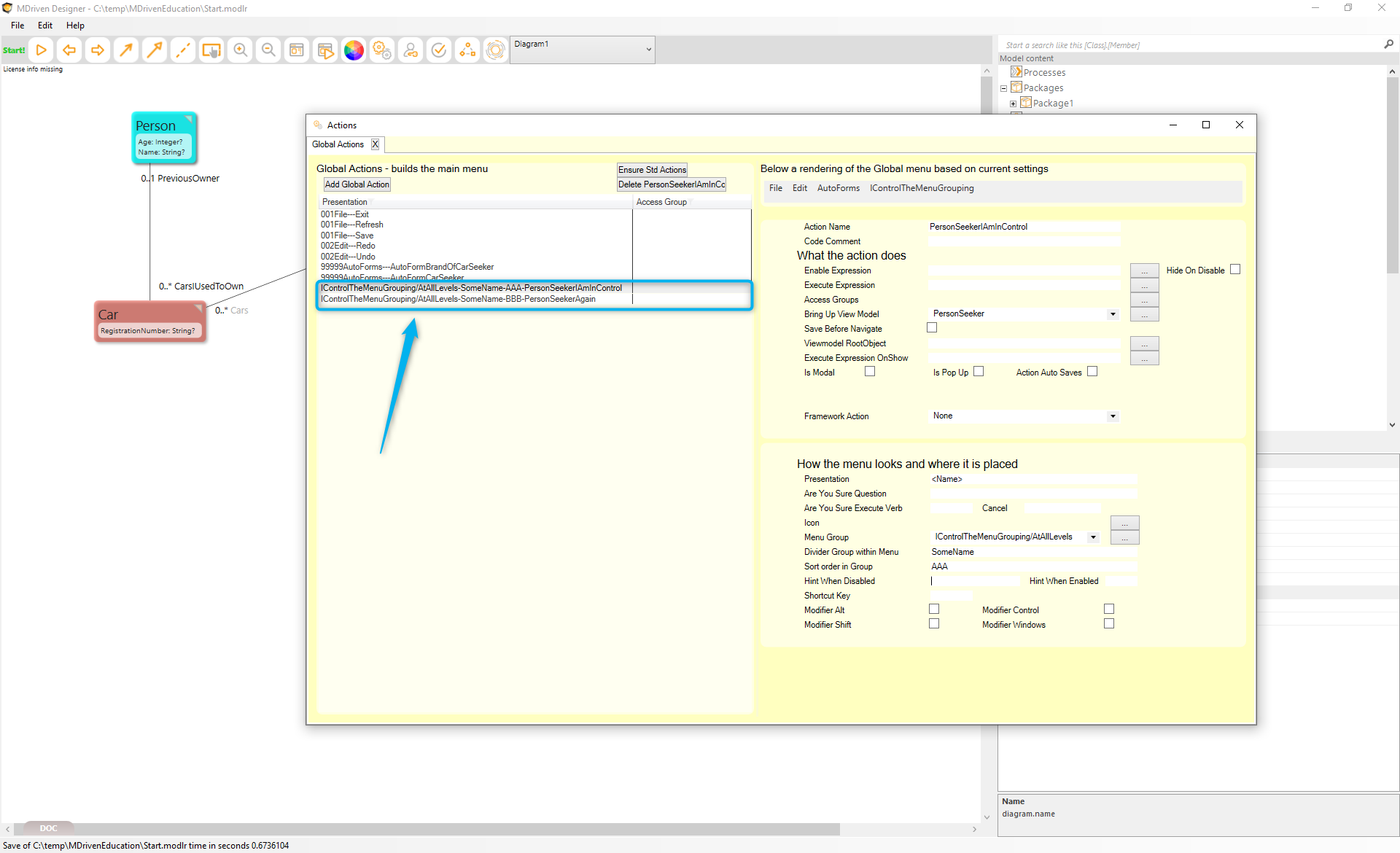Image resolution: width=1400 pixels, height=853 pixels.
Task: Open the Framework Action dropdown
Action: click(x=1113, y=416)
